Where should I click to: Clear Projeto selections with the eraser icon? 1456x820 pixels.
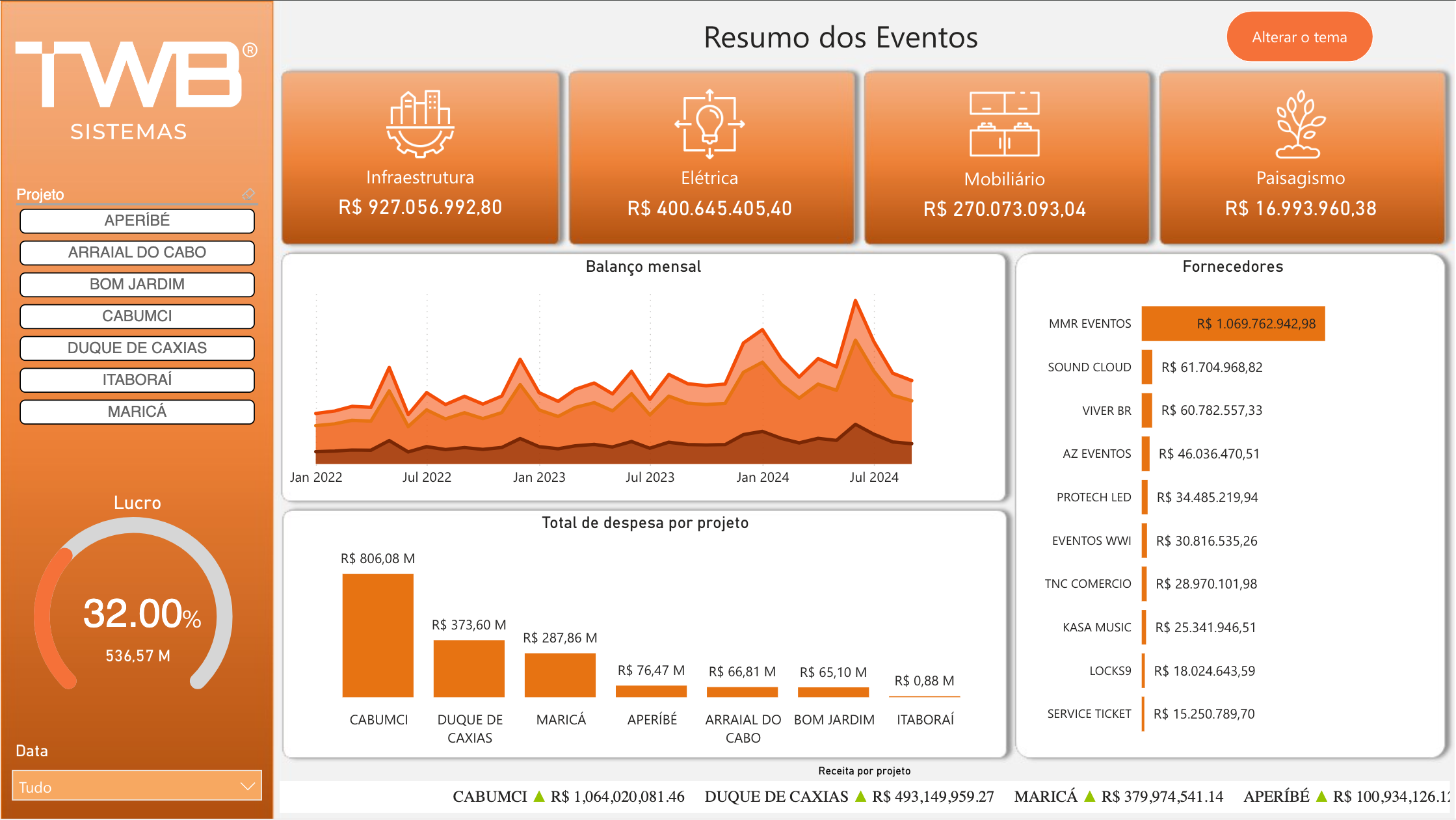[x=249, y=193]
